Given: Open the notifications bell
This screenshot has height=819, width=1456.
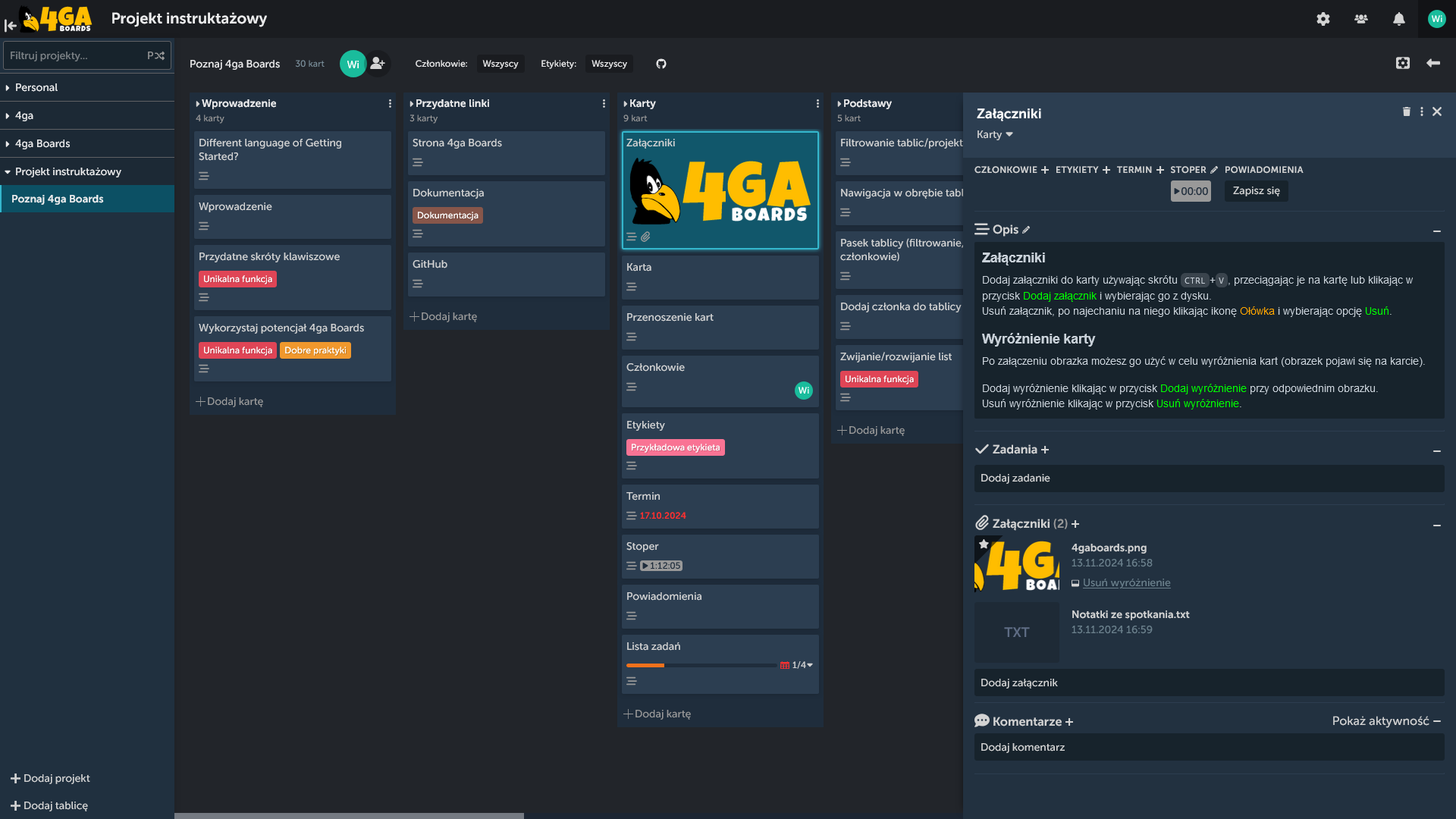Looking at the screenshot, I should [x=1399, y=19].
